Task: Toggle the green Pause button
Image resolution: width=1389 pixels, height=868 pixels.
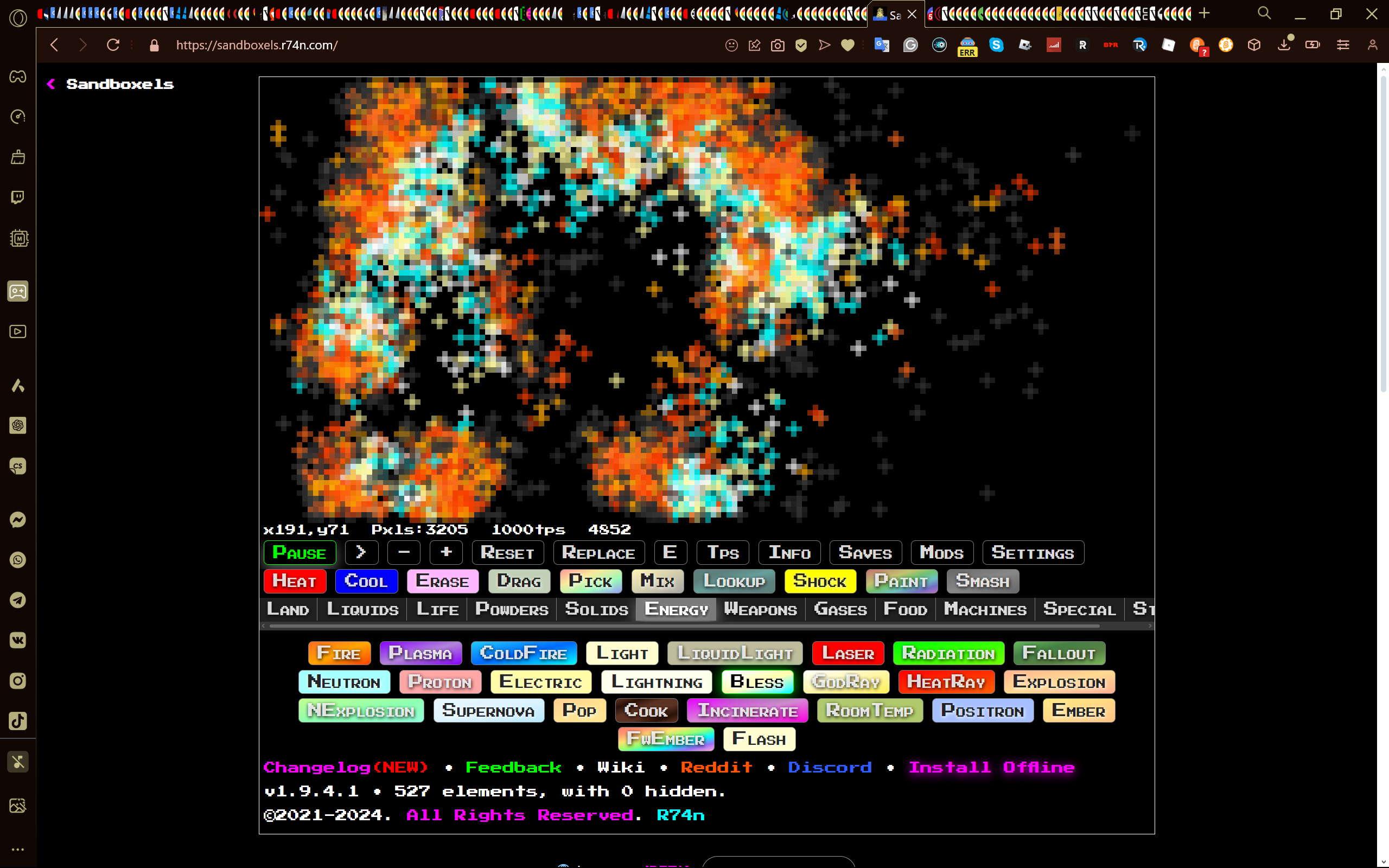Action: click(x=300, y=553)
